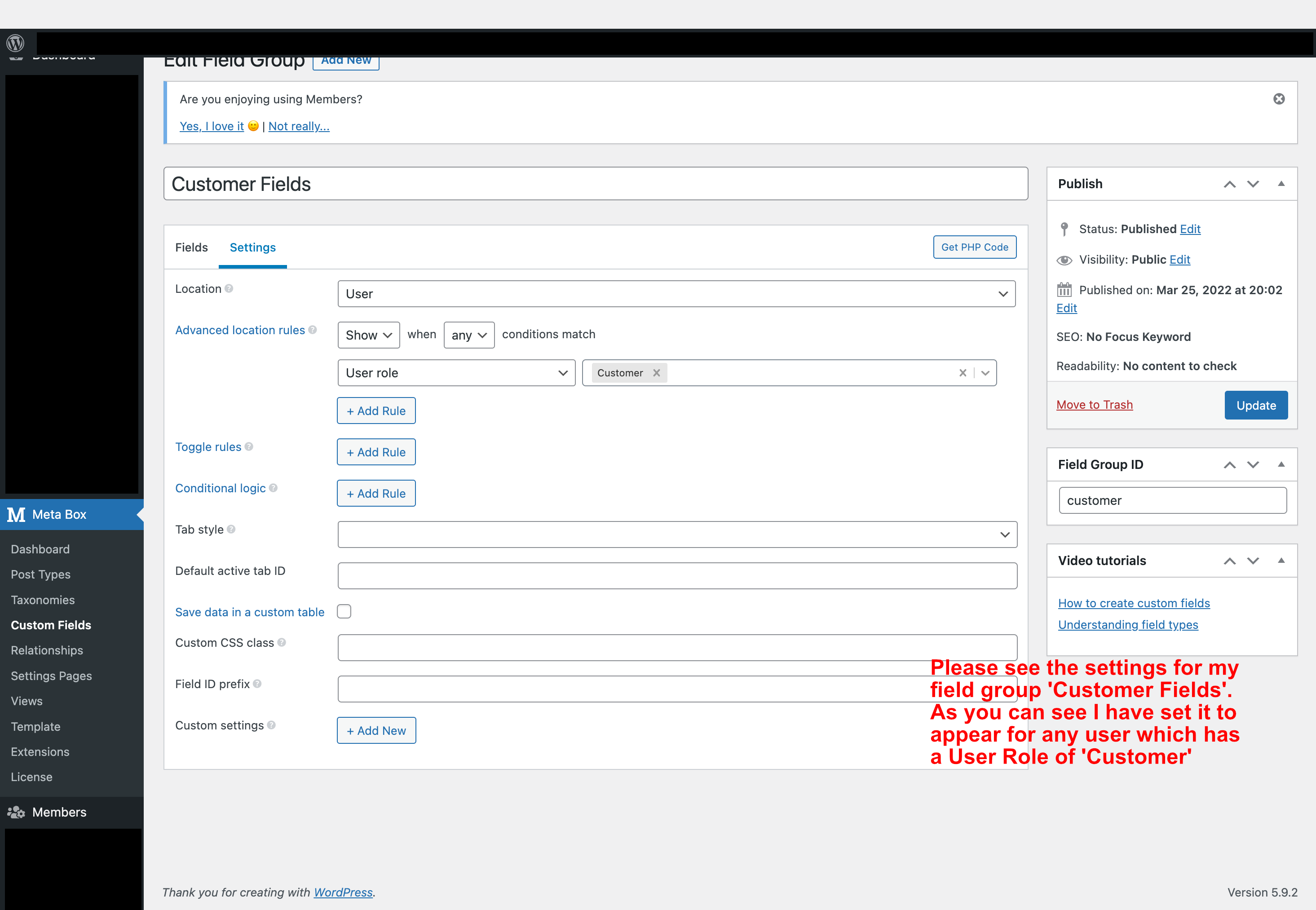Click the Extensions sidebar icon

coord(41,751)
